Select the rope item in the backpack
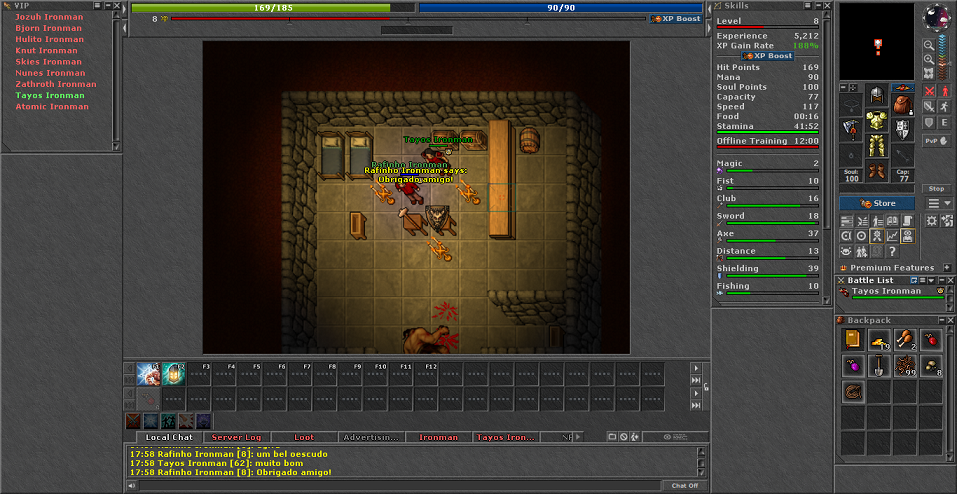The width and height of the screenshot is (957, 494). pos(852,391)
